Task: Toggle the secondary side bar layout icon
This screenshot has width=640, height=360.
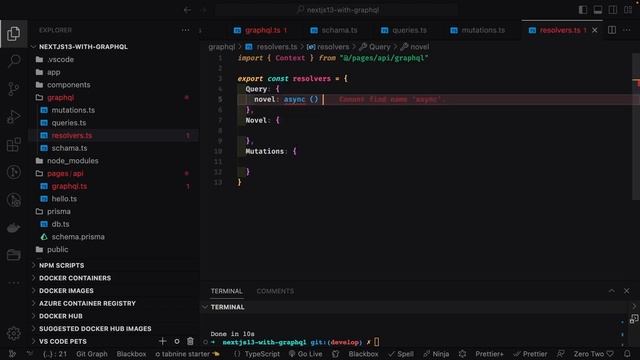Action: click(613, 10)
